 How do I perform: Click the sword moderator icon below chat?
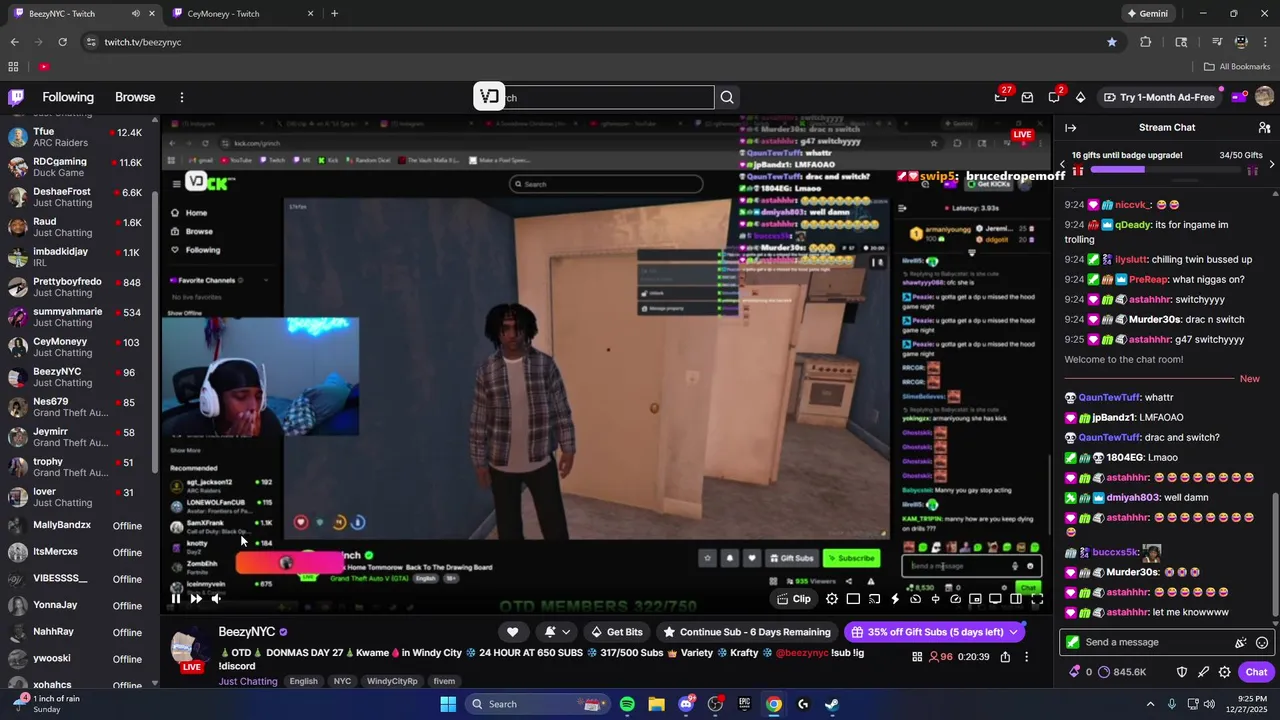click(1203, 672)
